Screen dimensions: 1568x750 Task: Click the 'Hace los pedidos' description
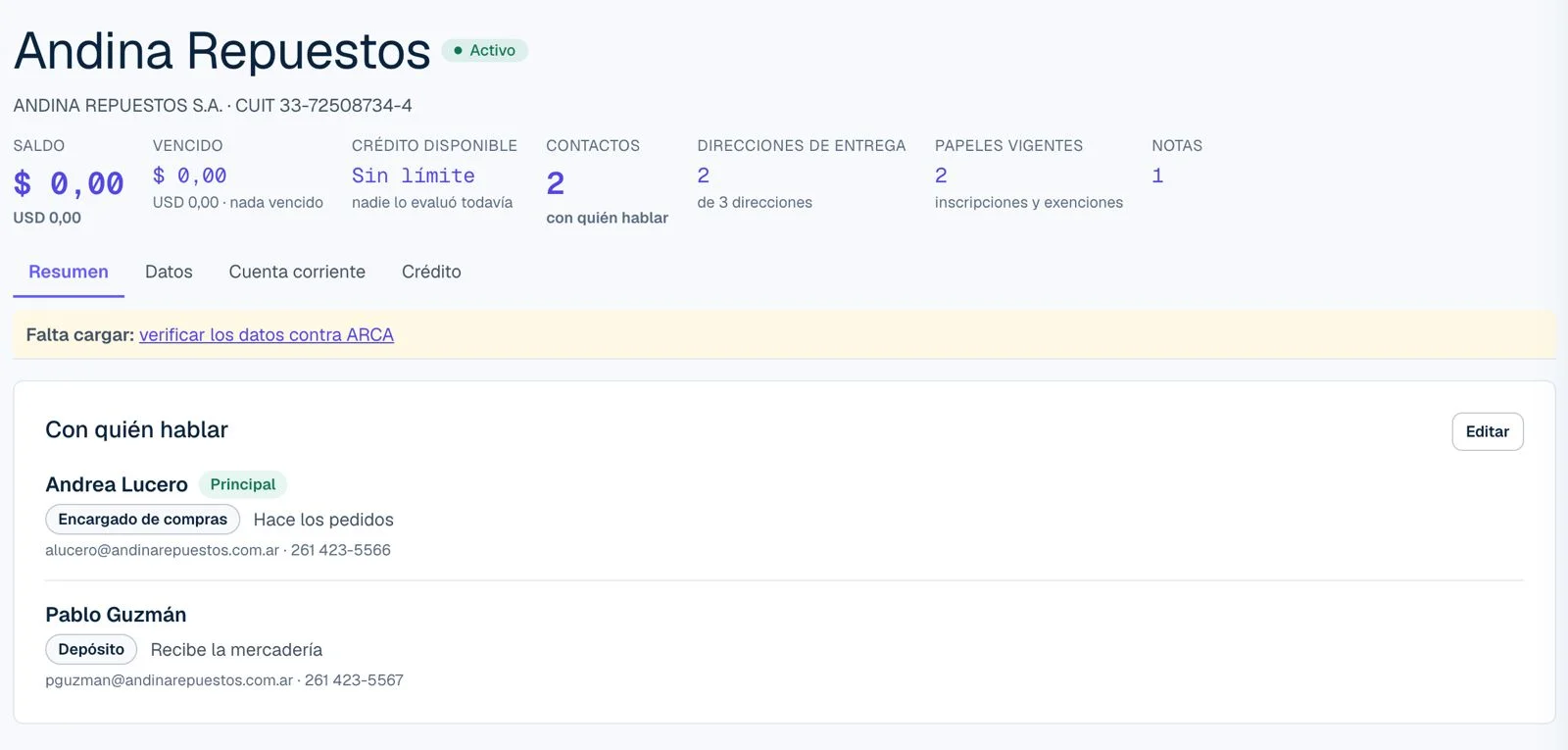323,520
